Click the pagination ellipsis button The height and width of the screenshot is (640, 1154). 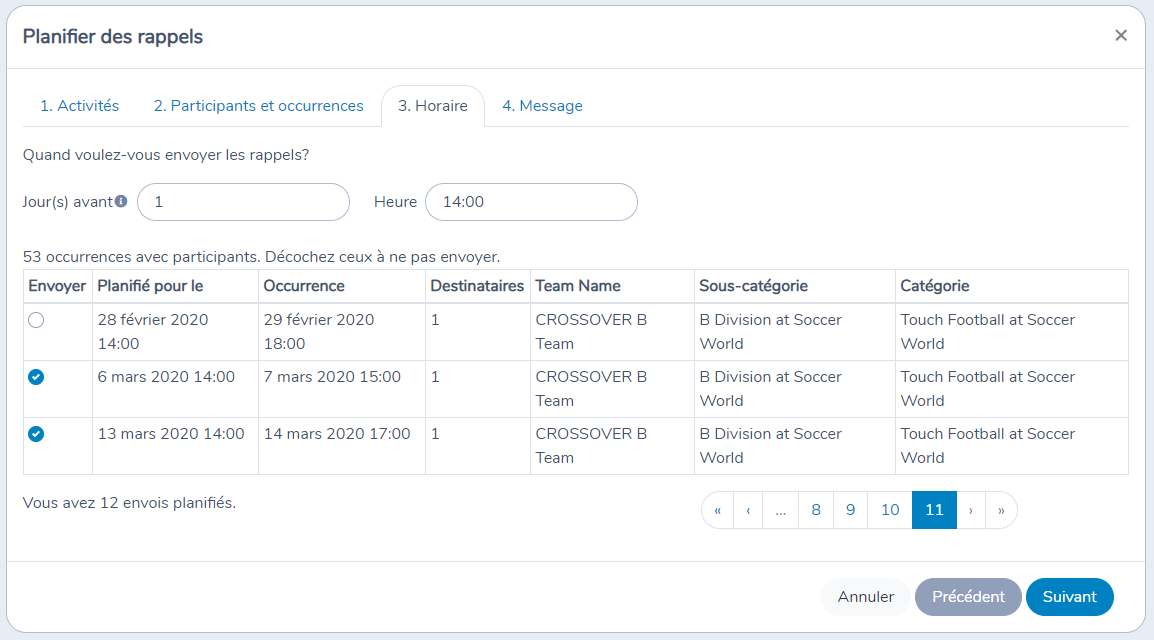[x=781, y=510]
